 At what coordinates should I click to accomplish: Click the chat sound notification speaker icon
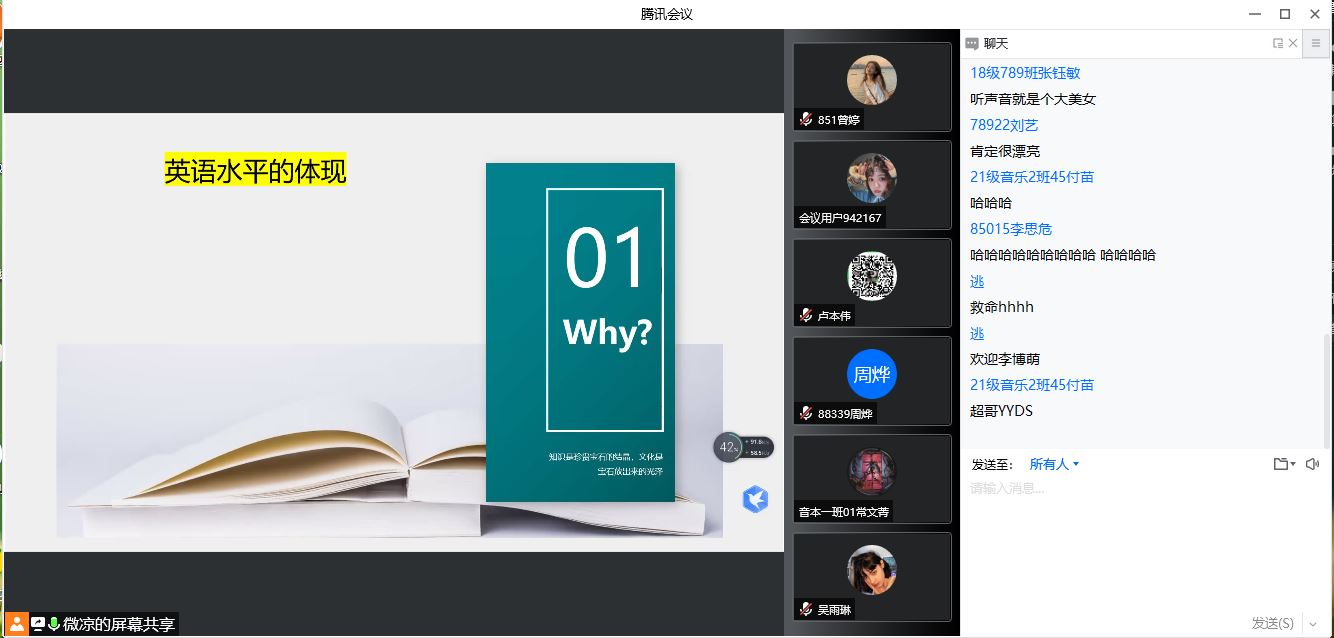click(1312, 464)
